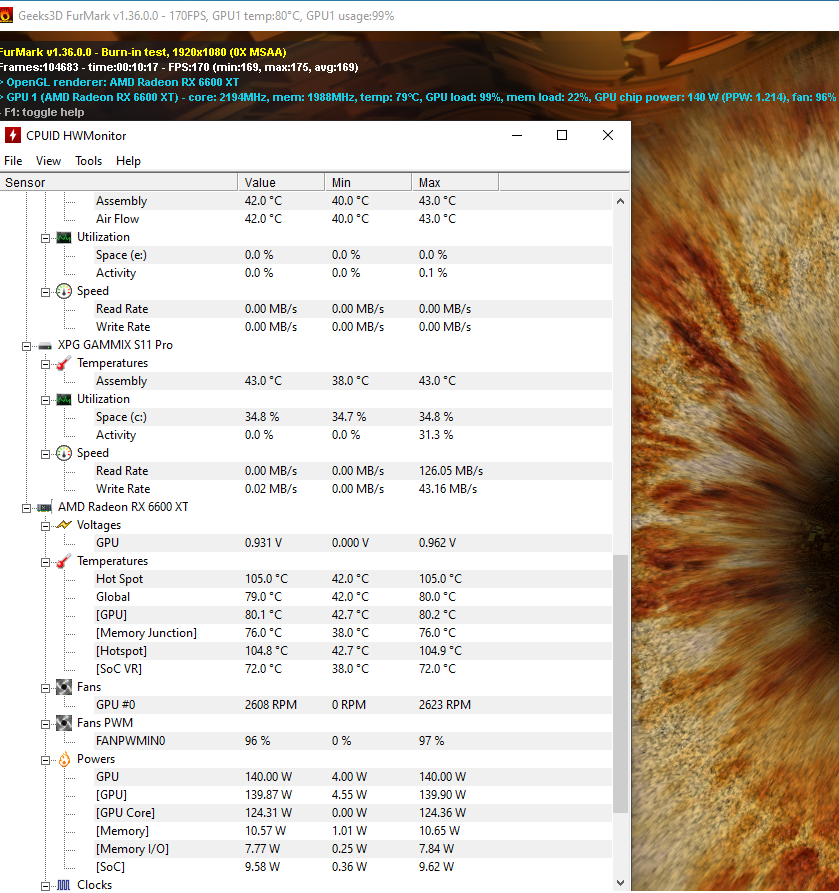The width and height of the screenshot is (839, 893).
Task: Click the Fans fan icon
Action: (64, 687)
